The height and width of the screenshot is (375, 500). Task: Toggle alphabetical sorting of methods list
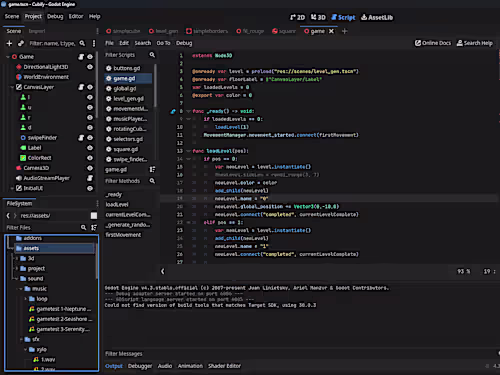[152, 170]
